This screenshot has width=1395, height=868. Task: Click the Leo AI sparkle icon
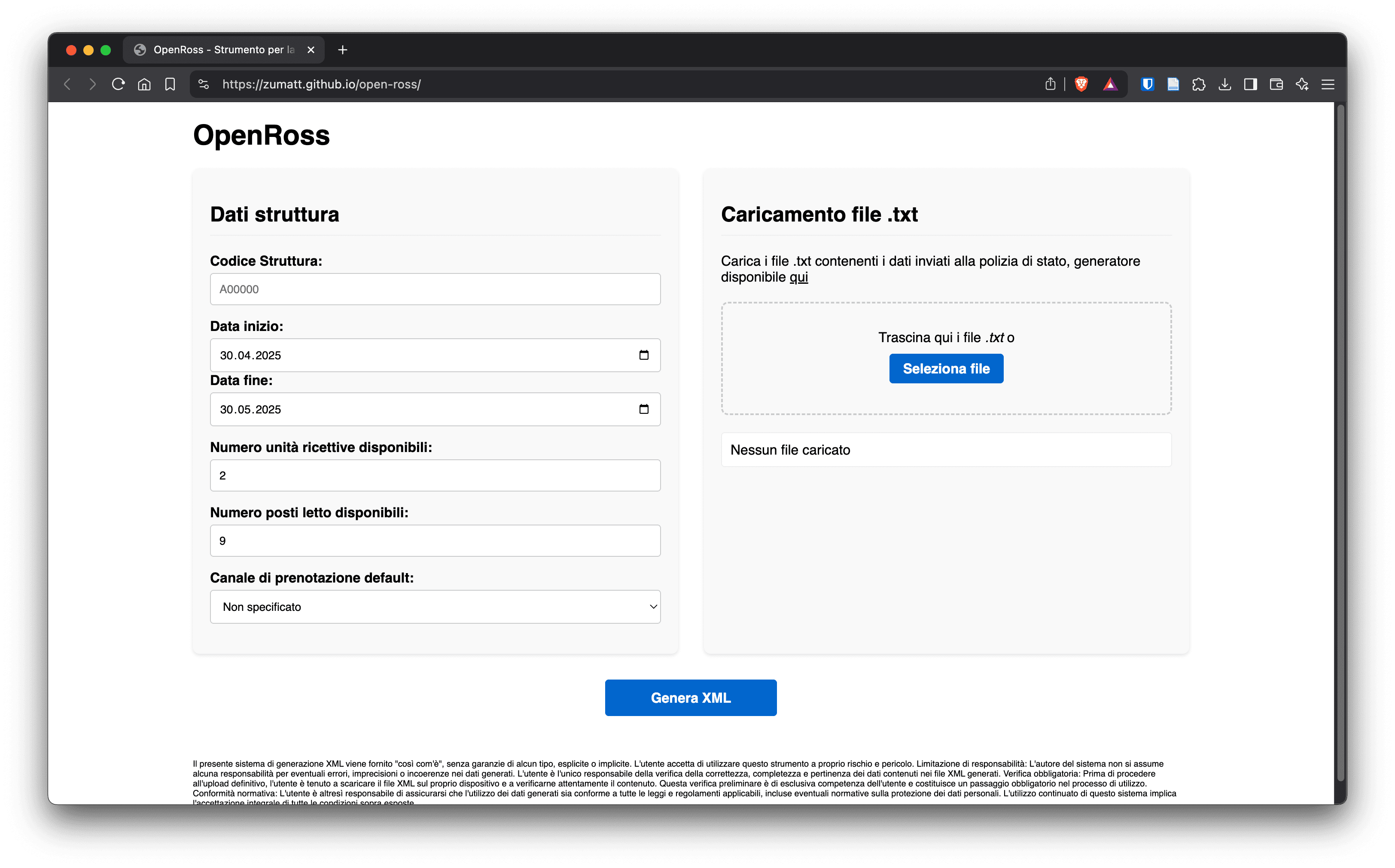[1302, 85]
